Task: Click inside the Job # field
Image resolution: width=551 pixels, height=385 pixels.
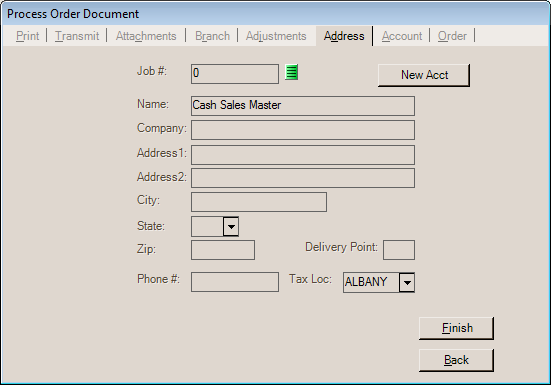Action: click(235, 74)
